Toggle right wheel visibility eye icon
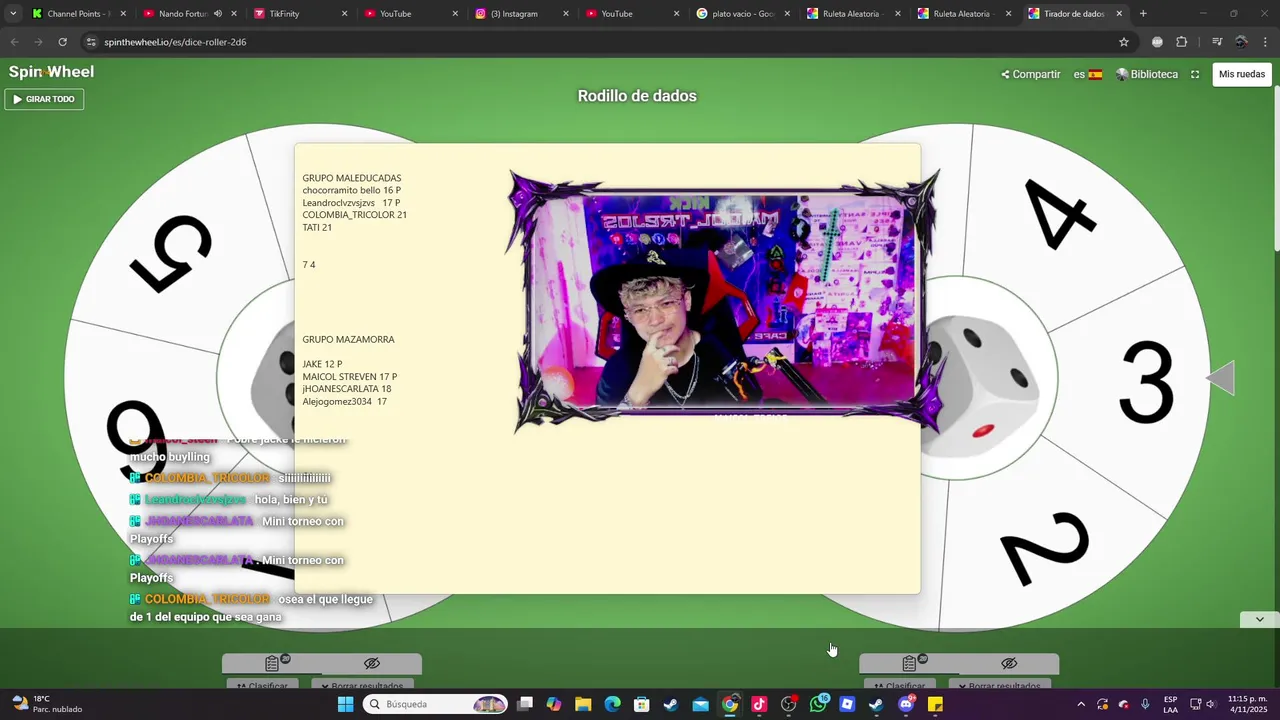The image size is (1280, 720). pyautogui.click(x=1009, y=663)
